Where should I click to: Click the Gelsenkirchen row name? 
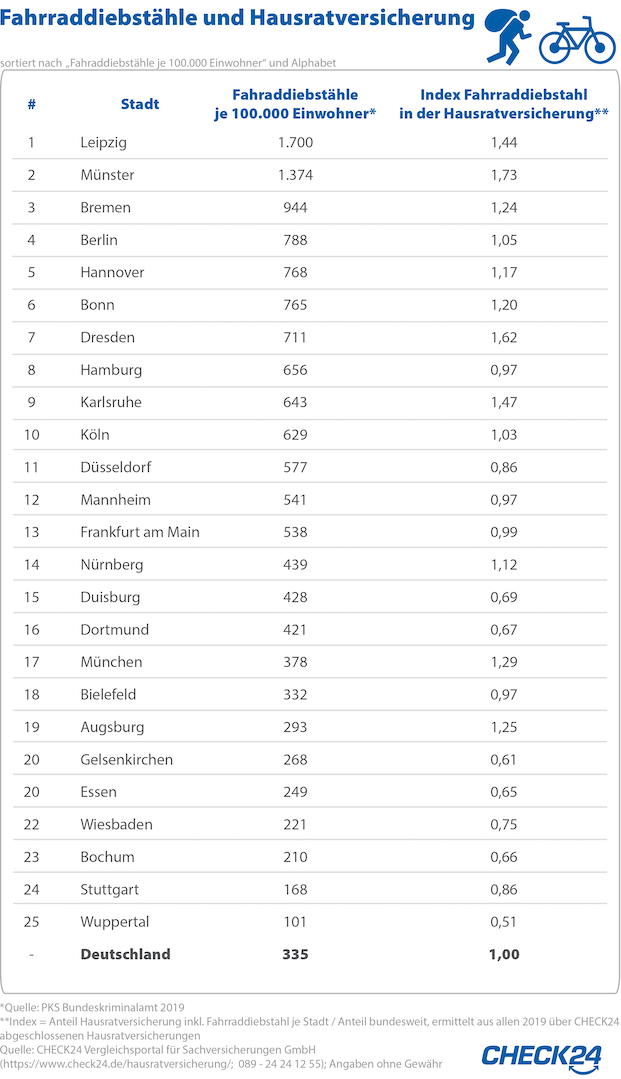[x=126, y=759]
